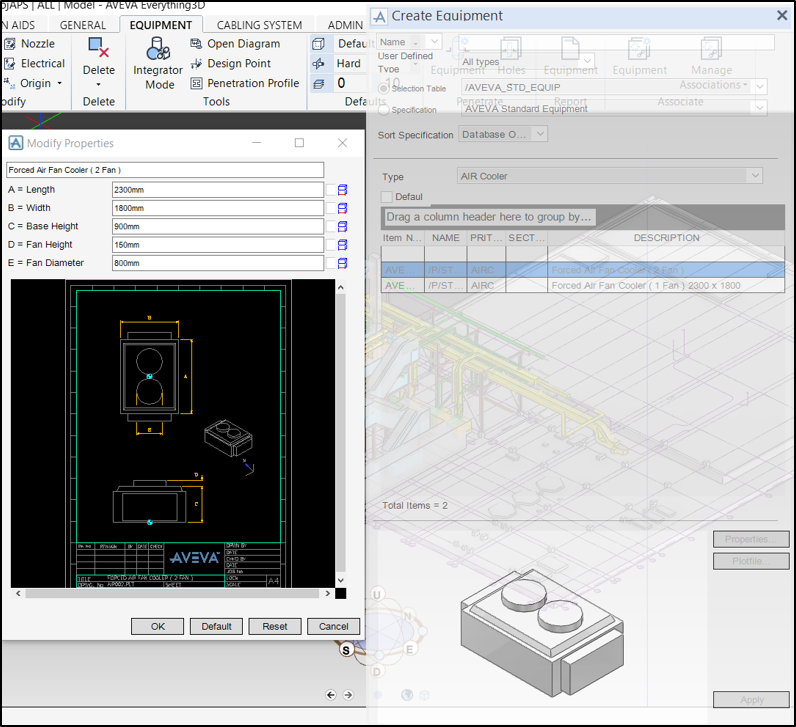The width and height of the screenshot is (796, 727).
Task: Click Cancel in Modify Properties
Action: click(334, 626)
